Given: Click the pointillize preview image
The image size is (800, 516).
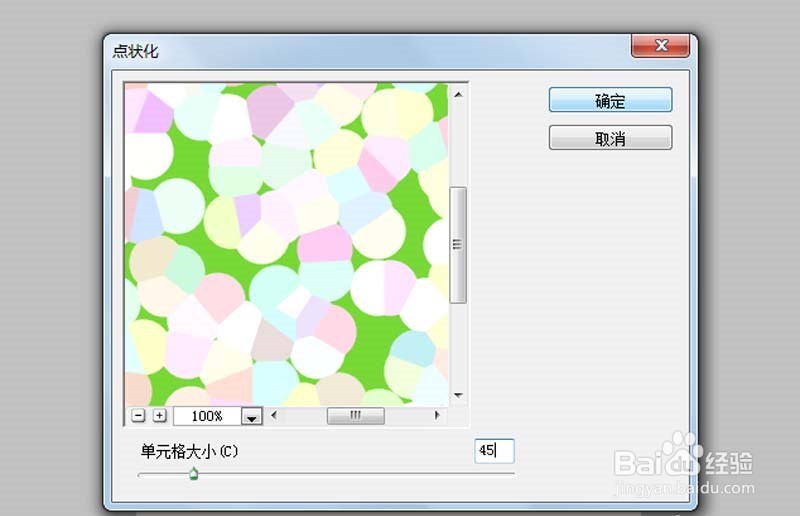Looking at the screenshot, I should [287, 244].
